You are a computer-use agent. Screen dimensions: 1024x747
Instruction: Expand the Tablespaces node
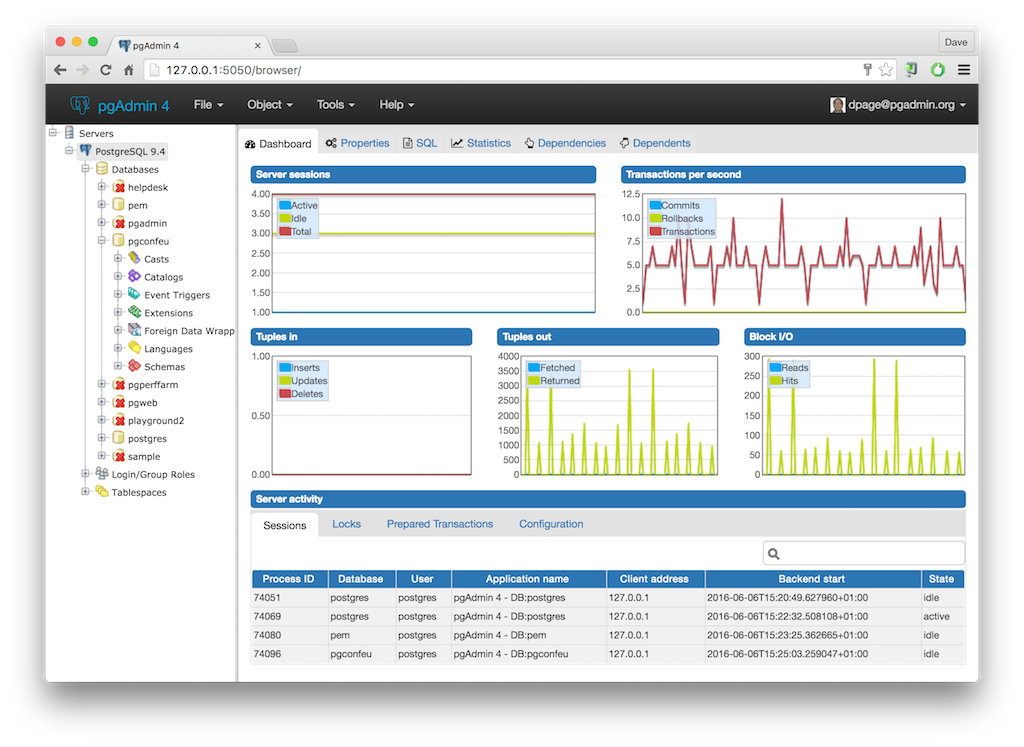coord(86,491)
